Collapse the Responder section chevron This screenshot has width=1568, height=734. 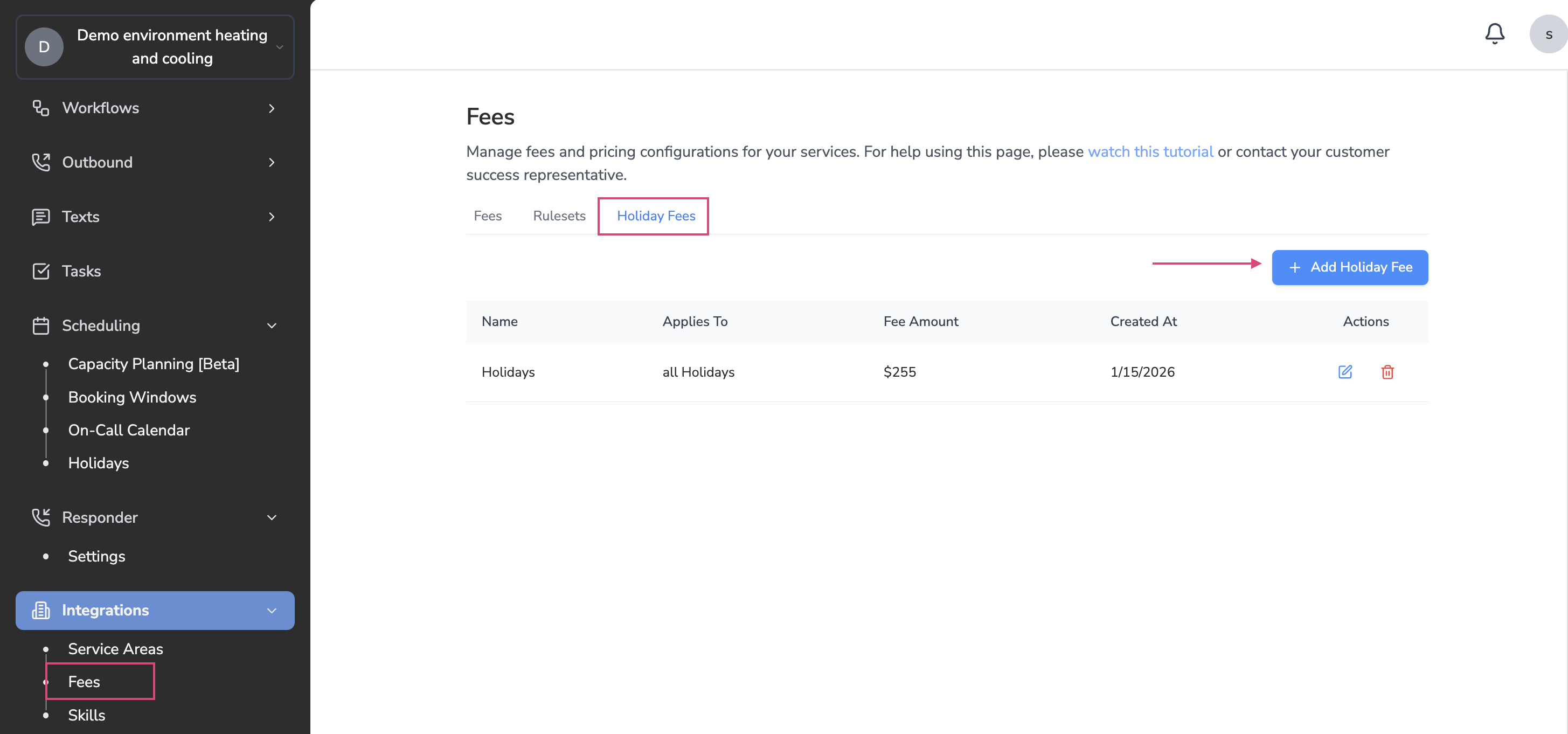(272, 517)
